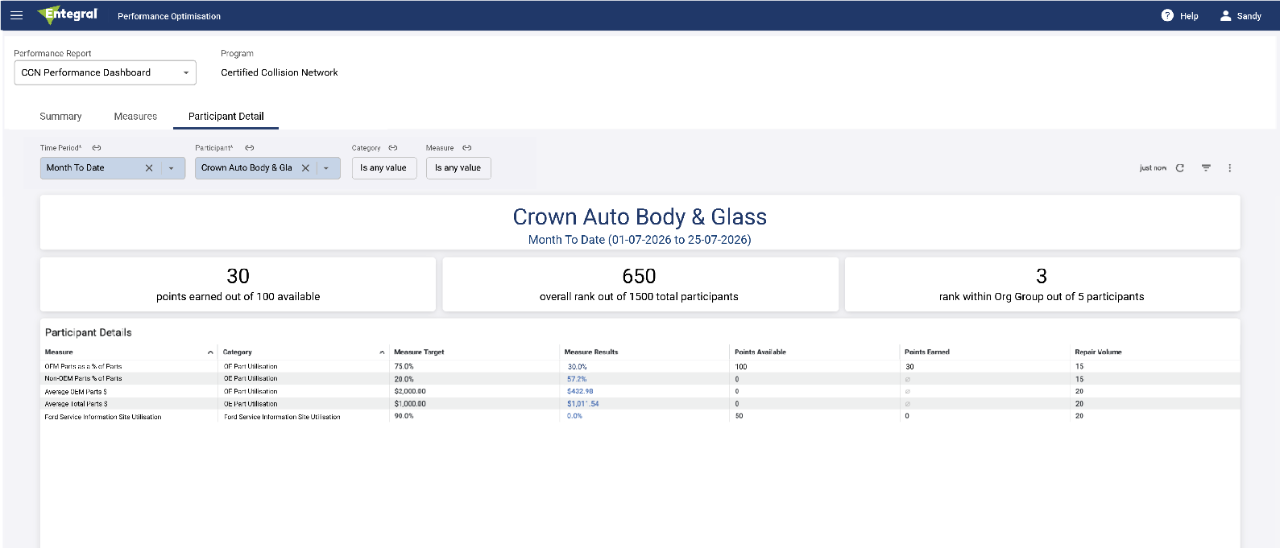Click the Crown Auto Body & Glass heading

640,216
